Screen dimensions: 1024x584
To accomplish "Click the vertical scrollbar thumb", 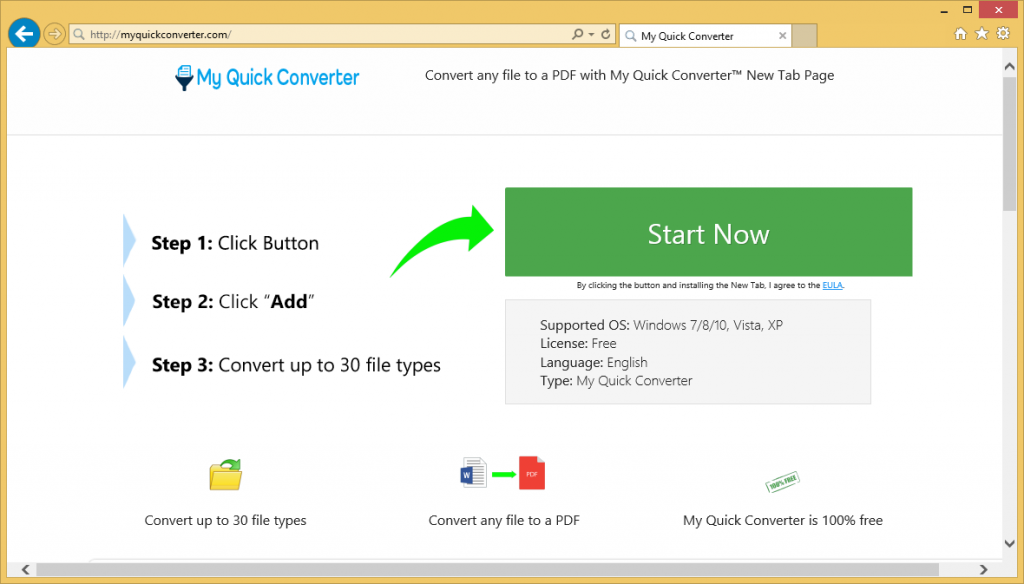I will click(1010, 144).
